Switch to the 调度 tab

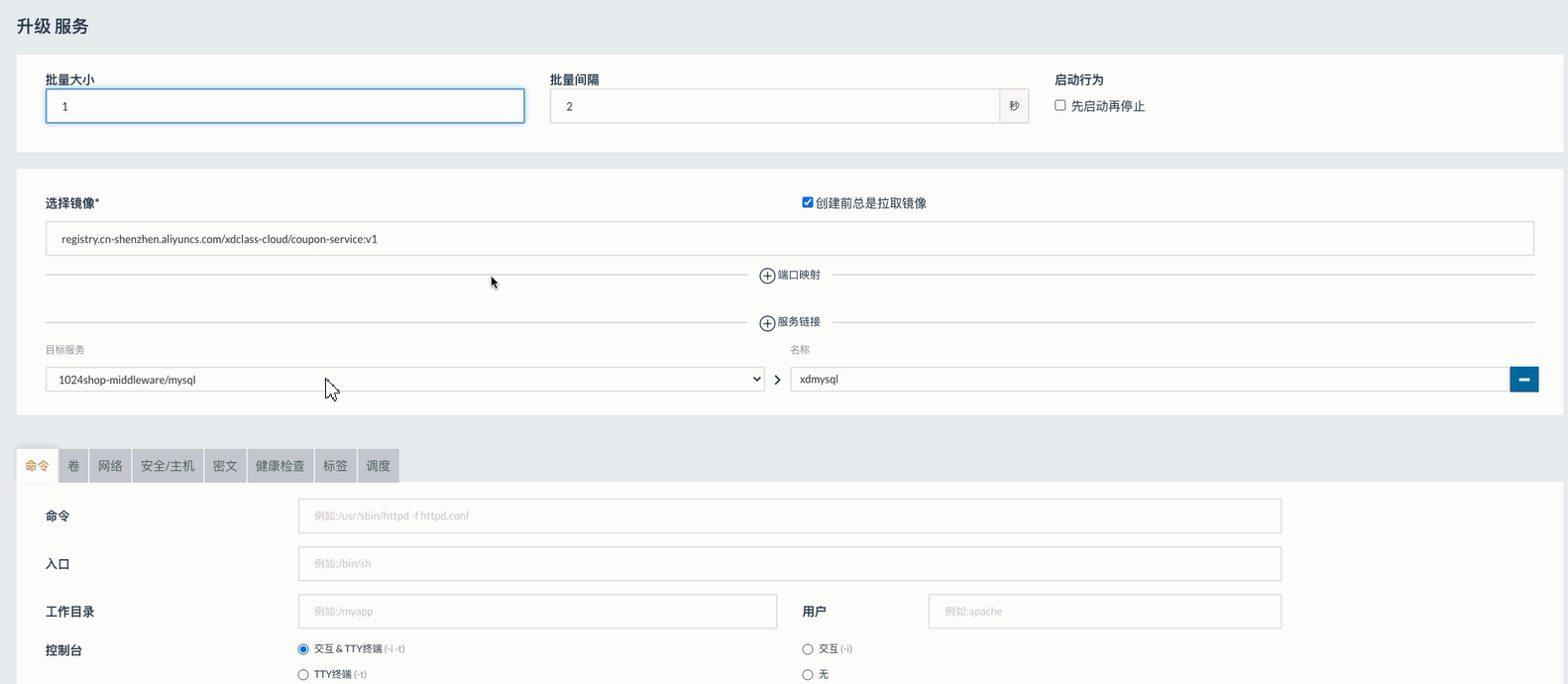click(379, 466)
